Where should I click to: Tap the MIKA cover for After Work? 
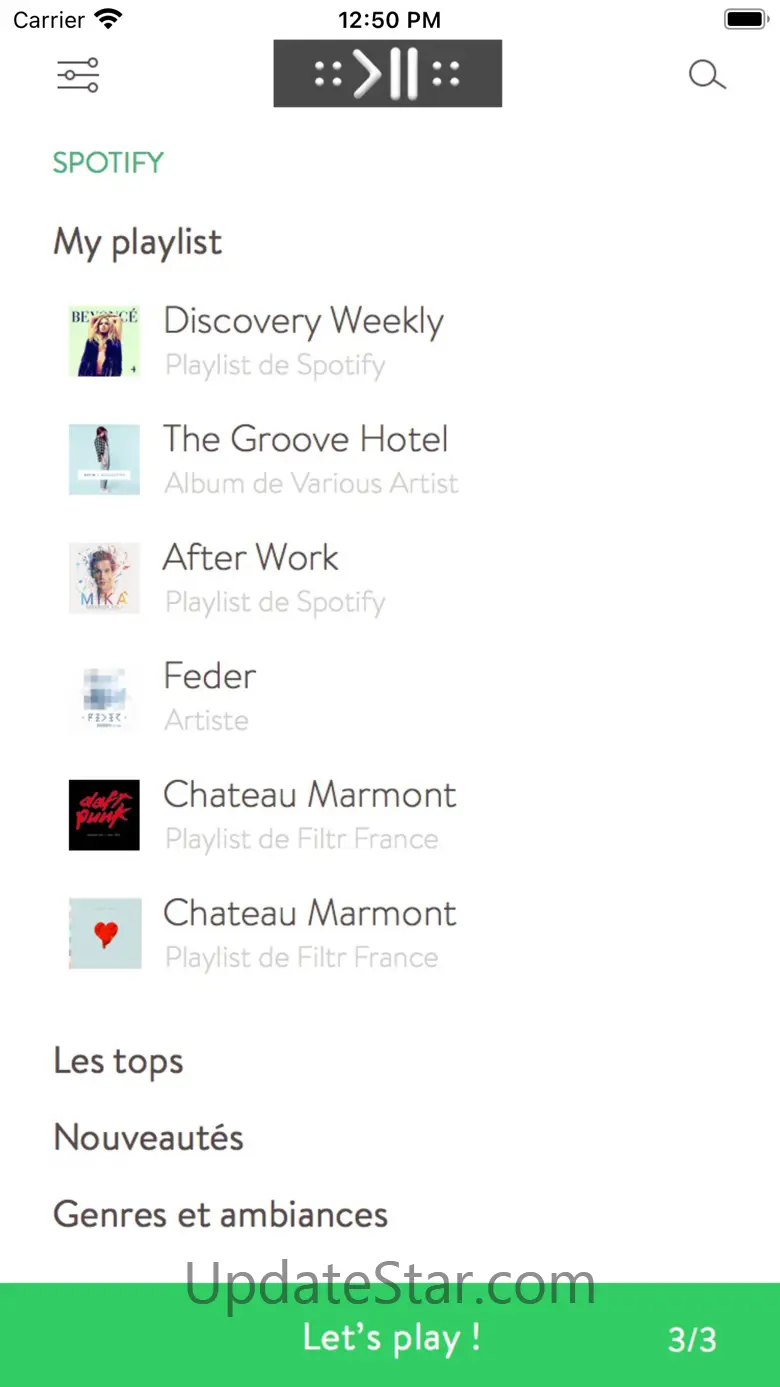(x=104, y=578)
